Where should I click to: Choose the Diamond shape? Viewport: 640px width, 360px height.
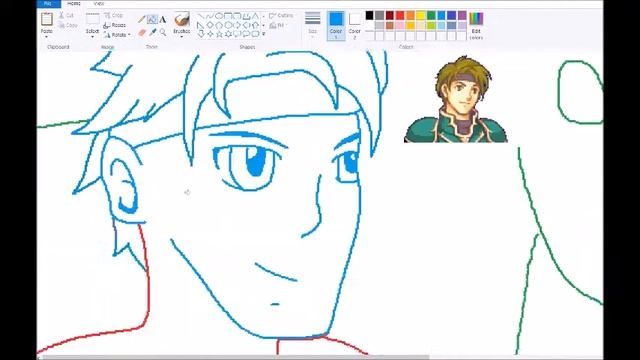(209, 25)
